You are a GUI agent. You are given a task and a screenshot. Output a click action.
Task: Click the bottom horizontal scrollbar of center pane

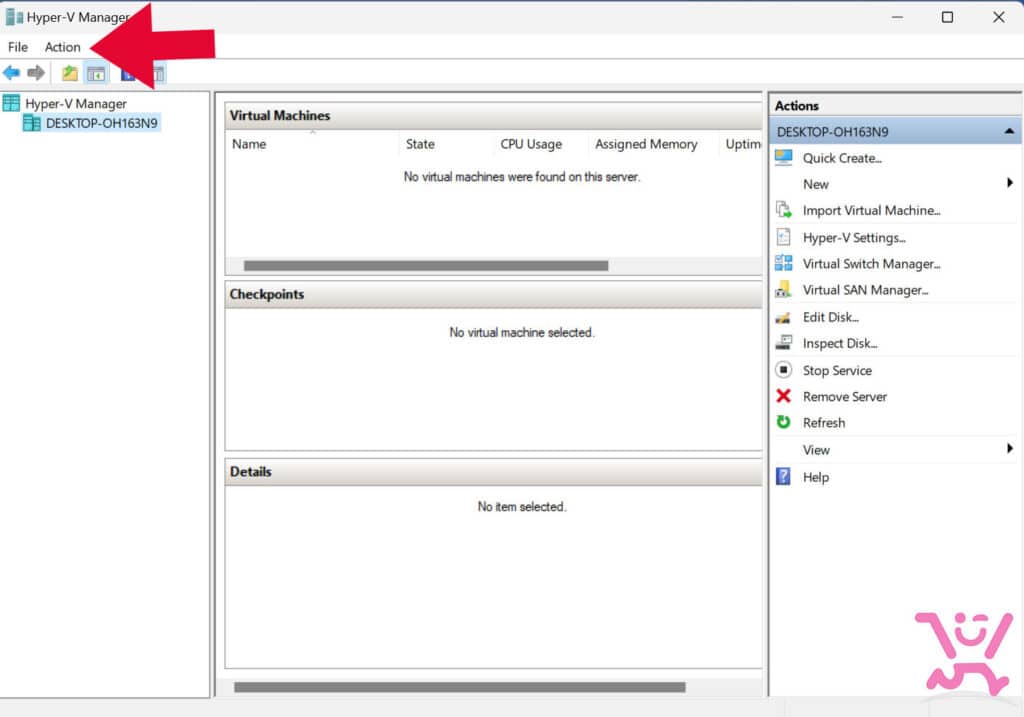460,687
